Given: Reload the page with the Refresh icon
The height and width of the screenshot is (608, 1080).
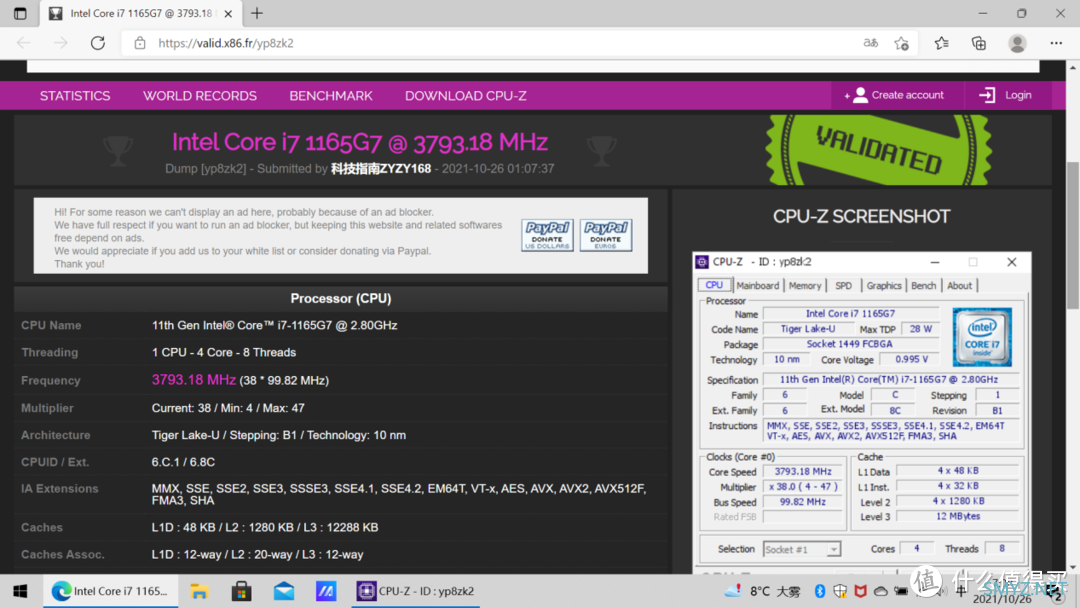Looking at the screenshot, I should (98, 43).
